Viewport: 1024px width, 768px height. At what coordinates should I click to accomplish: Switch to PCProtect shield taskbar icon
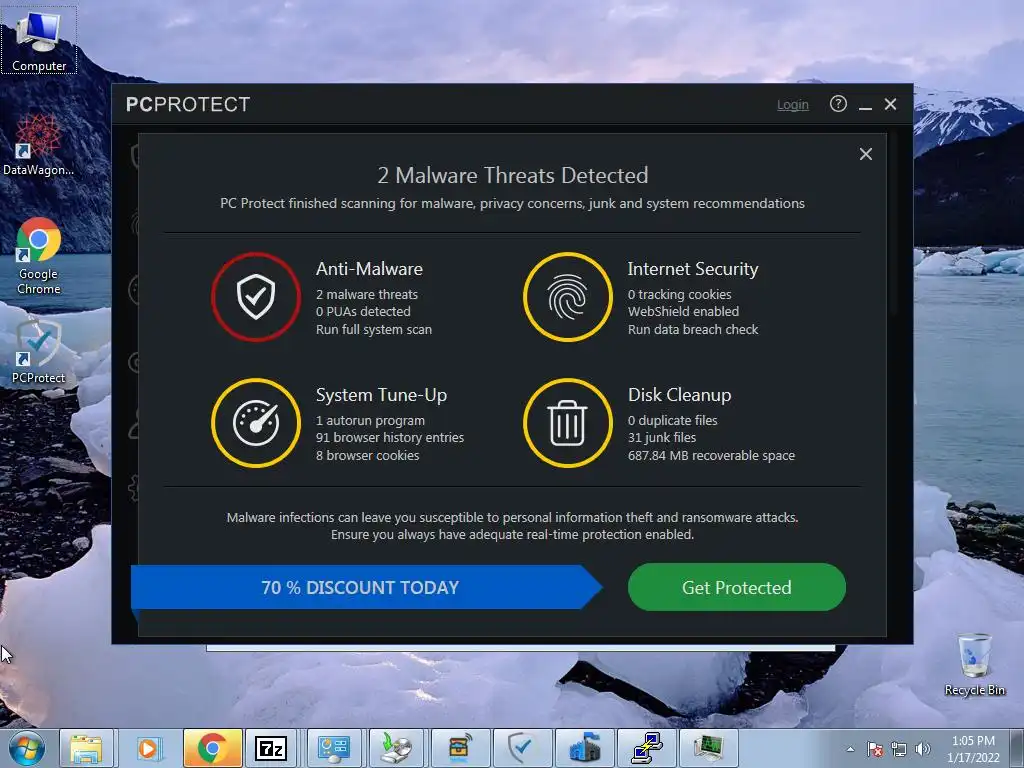[520, 748]
